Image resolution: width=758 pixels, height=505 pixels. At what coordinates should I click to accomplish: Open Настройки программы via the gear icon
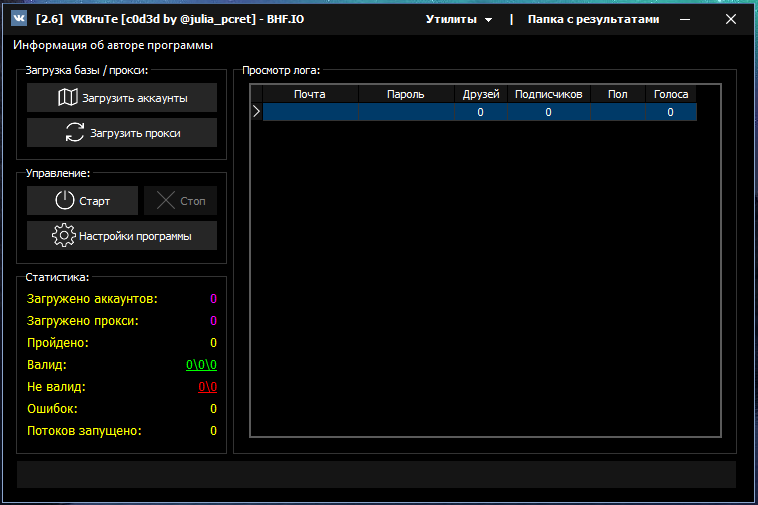[x=64, y=235]
